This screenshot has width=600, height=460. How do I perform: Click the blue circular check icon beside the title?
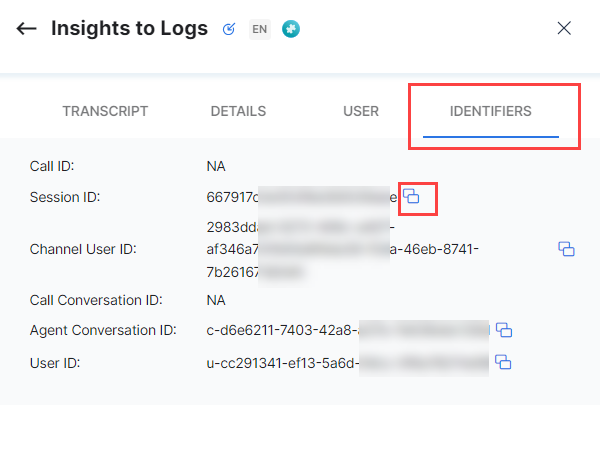coord(228,29)
